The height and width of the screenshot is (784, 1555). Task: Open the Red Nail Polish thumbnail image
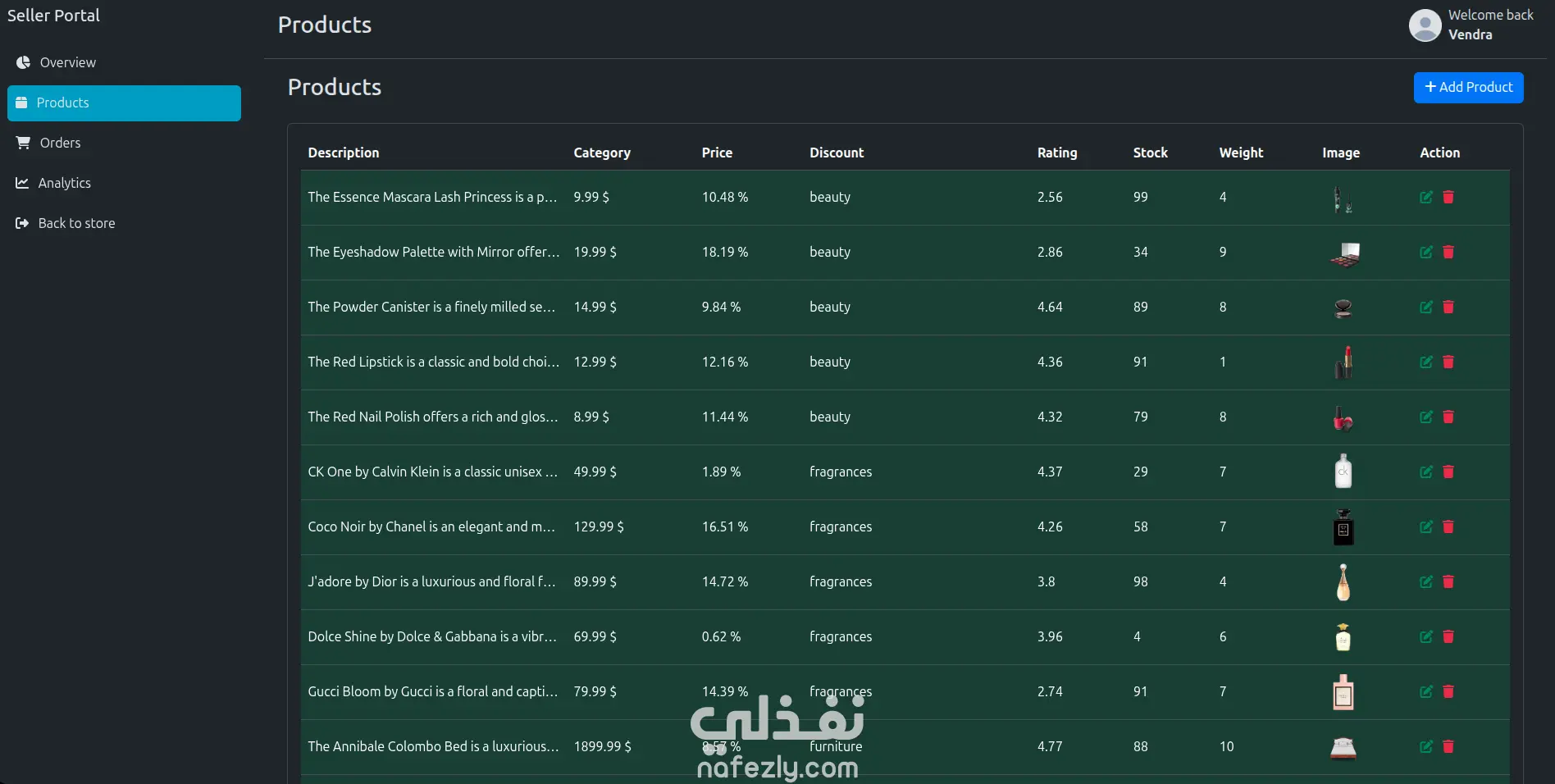pos(1343,417)
